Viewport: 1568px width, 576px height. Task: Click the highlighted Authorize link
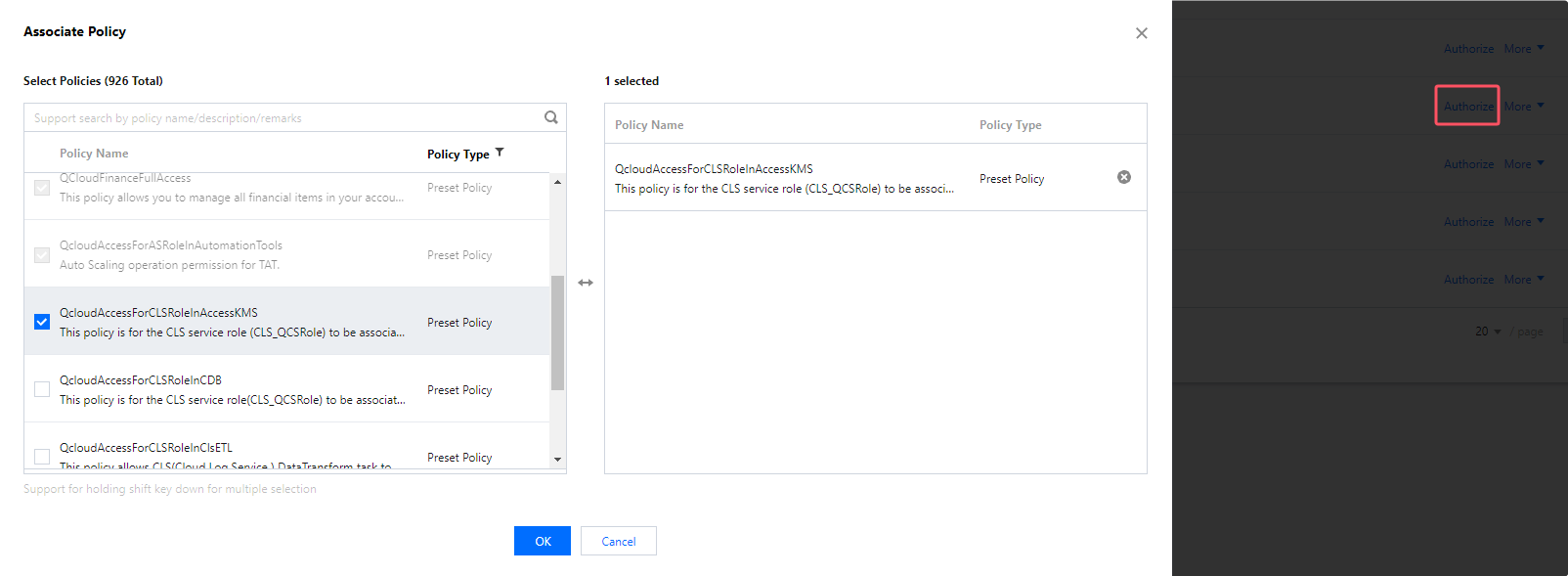1468,107
